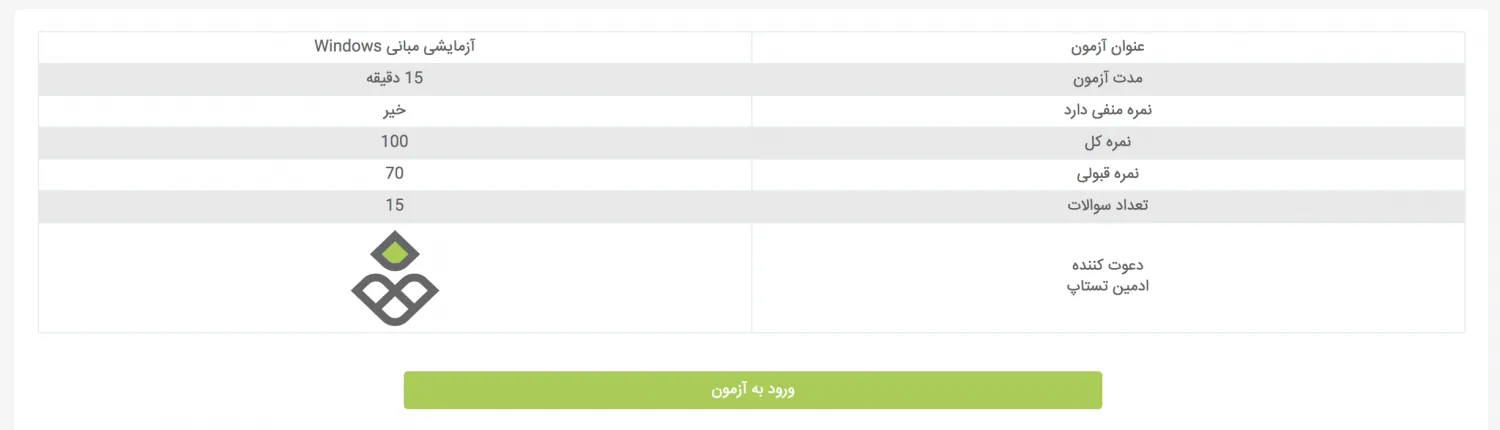Select the نمره کل label
The image size is (1500, 430).
tap(1107, 143)
